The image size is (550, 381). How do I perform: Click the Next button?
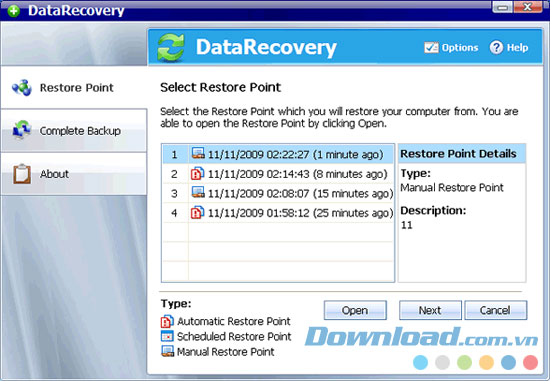[430, 310]
